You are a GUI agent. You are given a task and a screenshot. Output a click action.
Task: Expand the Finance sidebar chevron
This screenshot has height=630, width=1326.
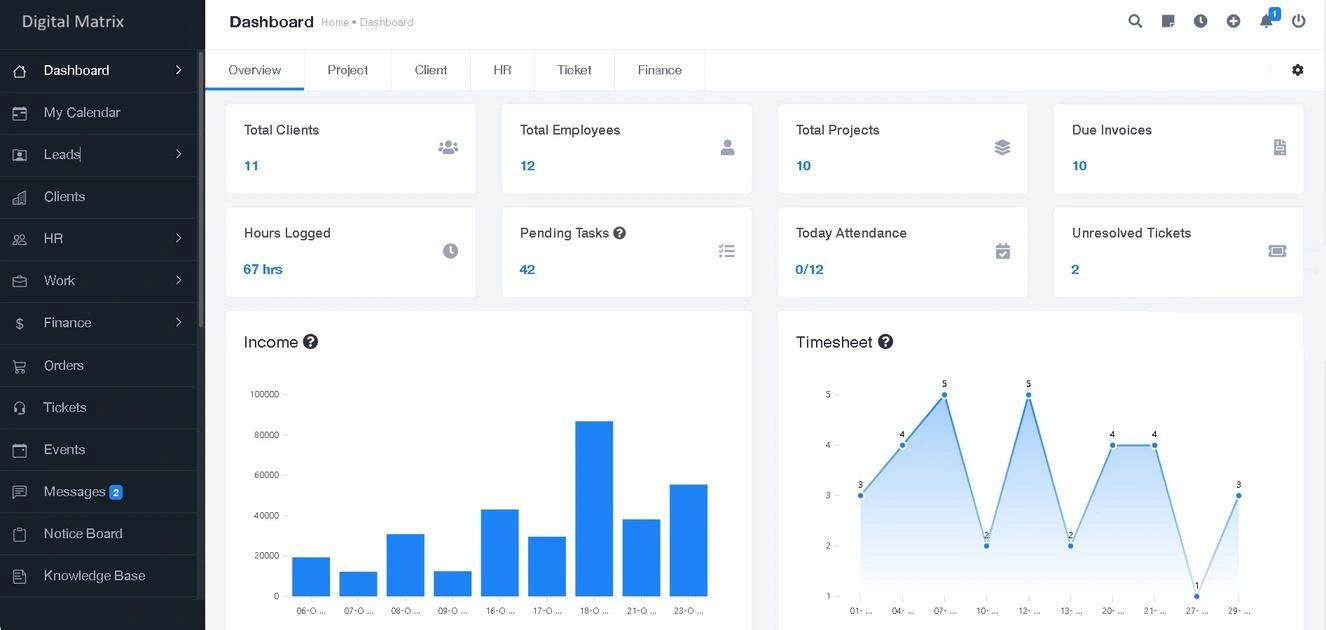pyautogui.click(x=178, y=322)
